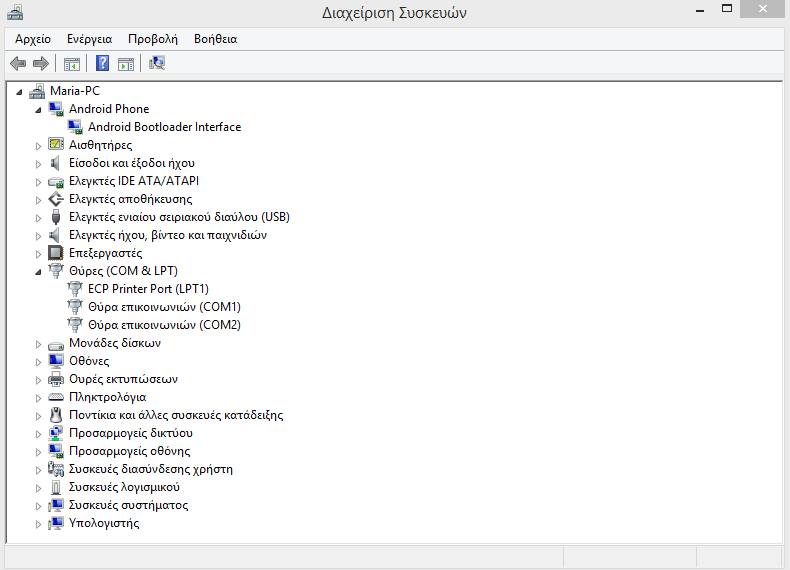
Task: Open the Αρχείο menu
Action: pyautogui.click(x=33, y=39)
